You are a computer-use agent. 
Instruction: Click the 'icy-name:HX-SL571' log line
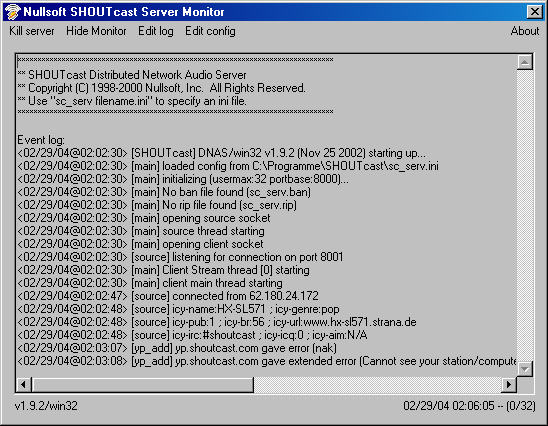point(179,309)
